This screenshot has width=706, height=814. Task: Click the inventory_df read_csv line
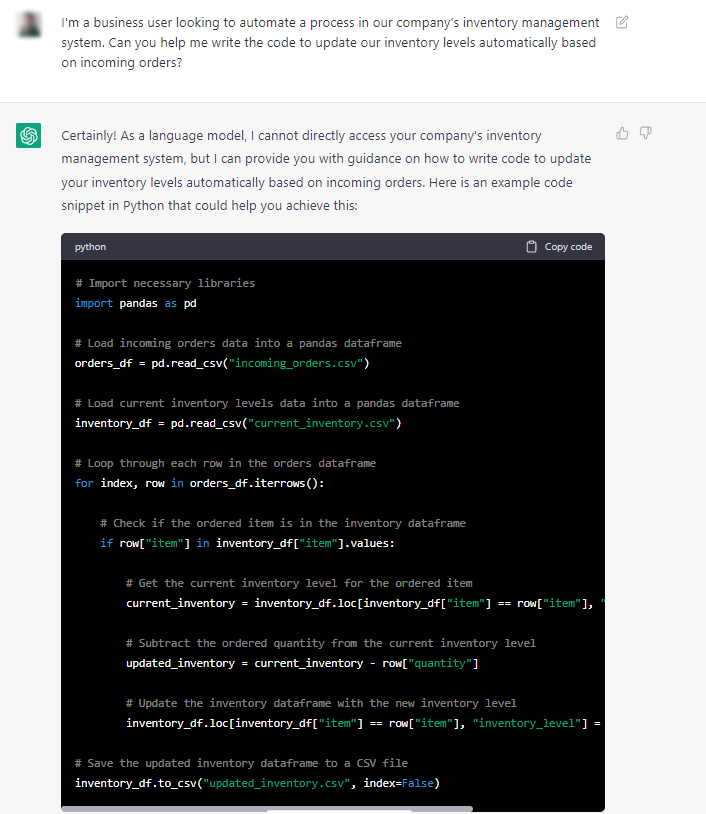click(x=238, y=424)
